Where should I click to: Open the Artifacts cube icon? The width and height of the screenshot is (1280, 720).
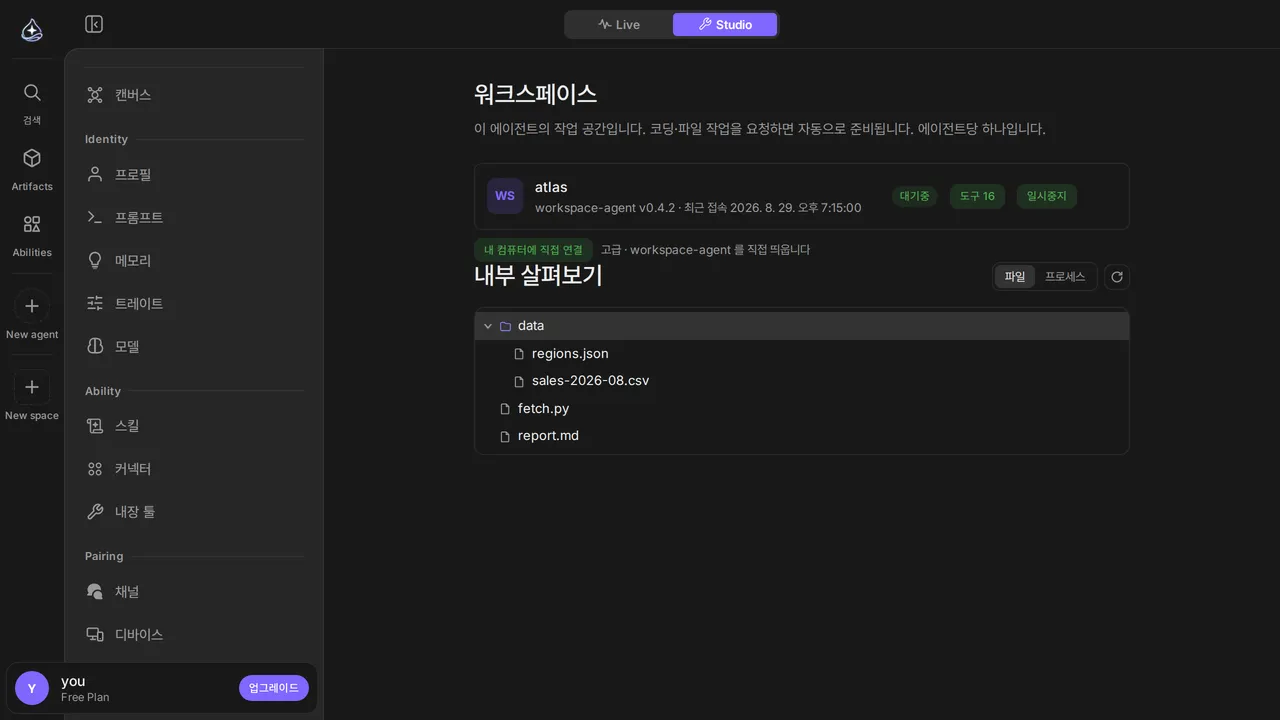click(32, 158)
